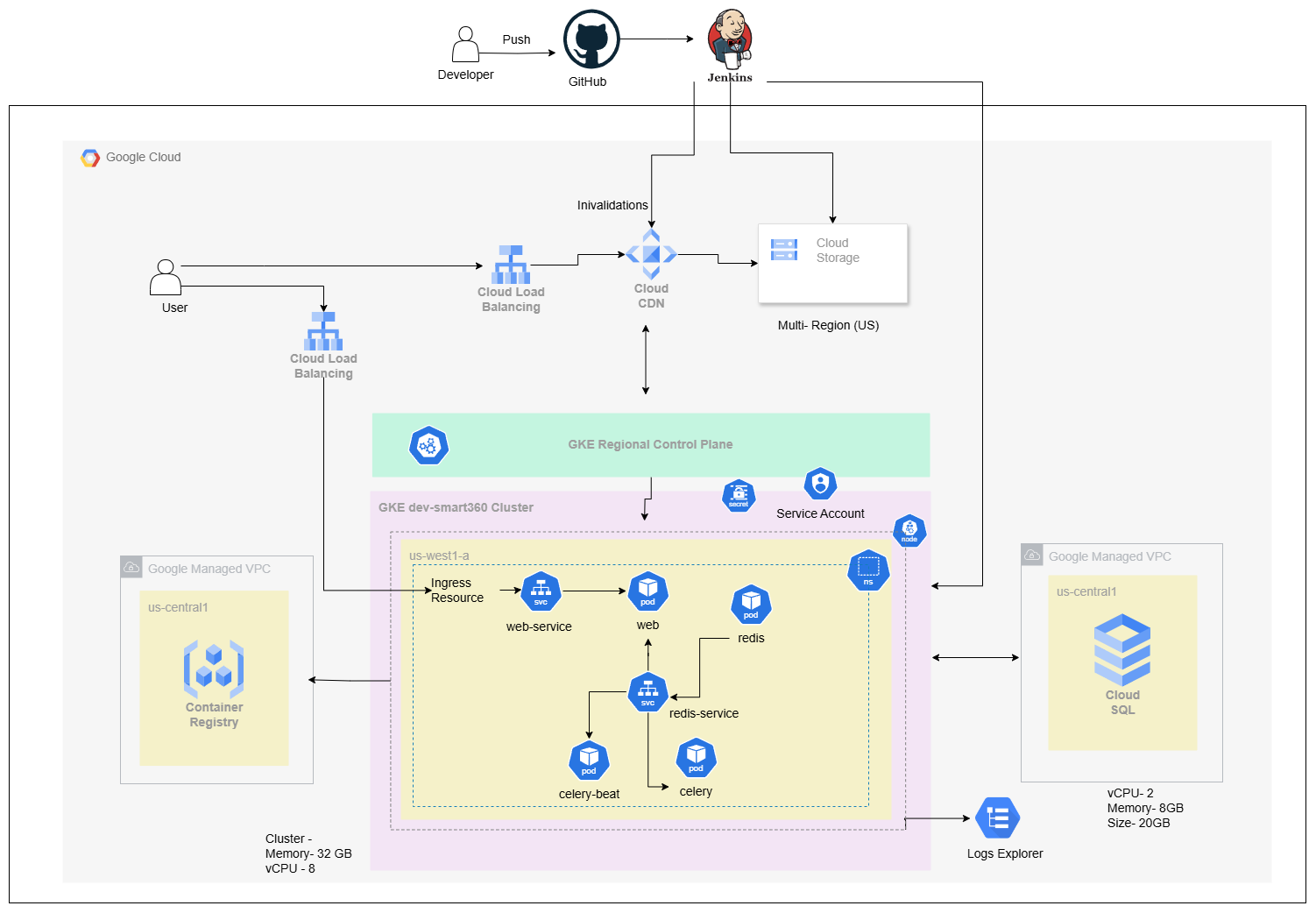
Task: Select the vCPU- 2 spec text
Action: tap(1130, 793)
